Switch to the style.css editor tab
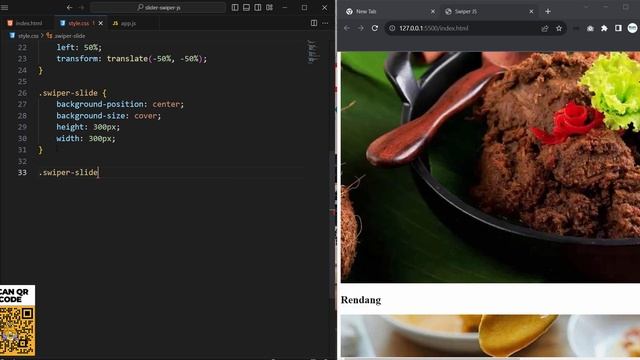 point(78,23)
